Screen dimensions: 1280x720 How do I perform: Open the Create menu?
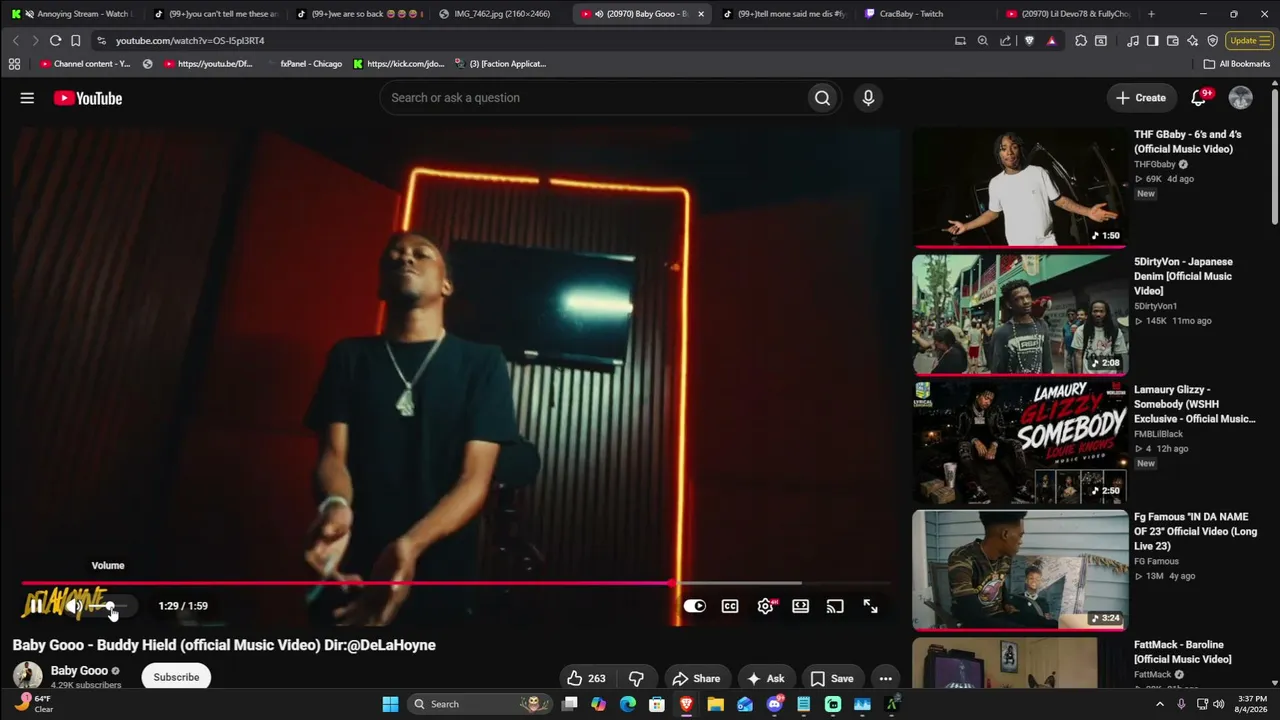click(1141, 98)
